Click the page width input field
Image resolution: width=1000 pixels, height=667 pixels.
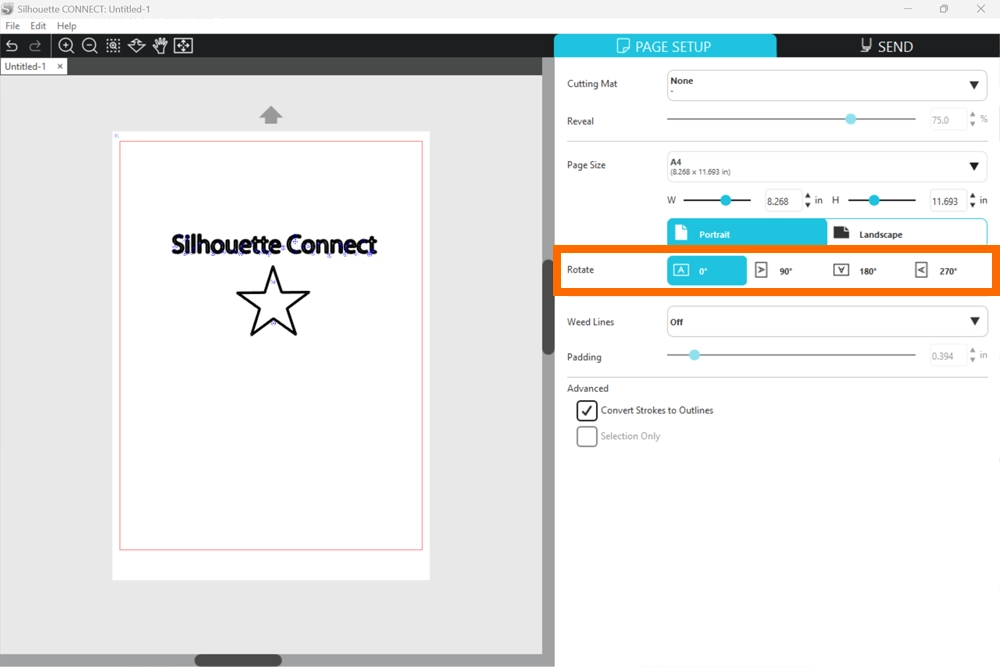point(783,201)
